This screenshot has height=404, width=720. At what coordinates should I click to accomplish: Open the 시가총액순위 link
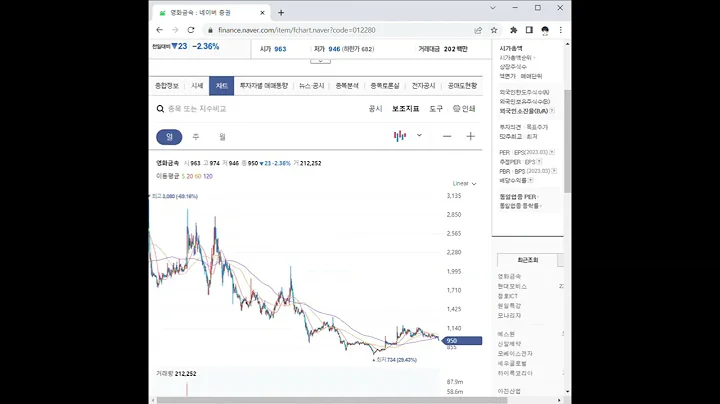coord(517,58)
